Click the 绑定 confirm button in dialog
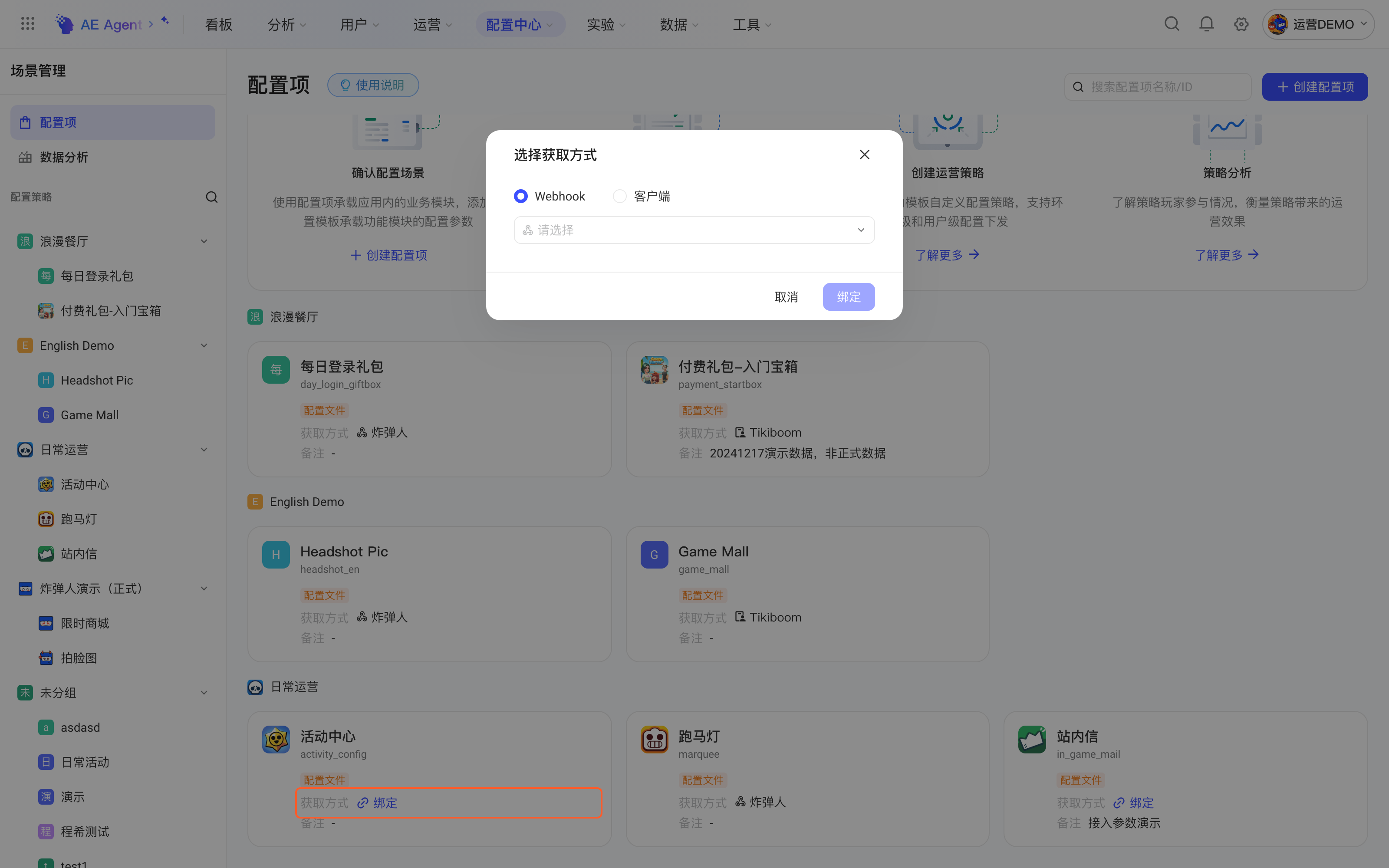Screen dimensions: 1389x868 pyautogui.click(x=848, y=297)
